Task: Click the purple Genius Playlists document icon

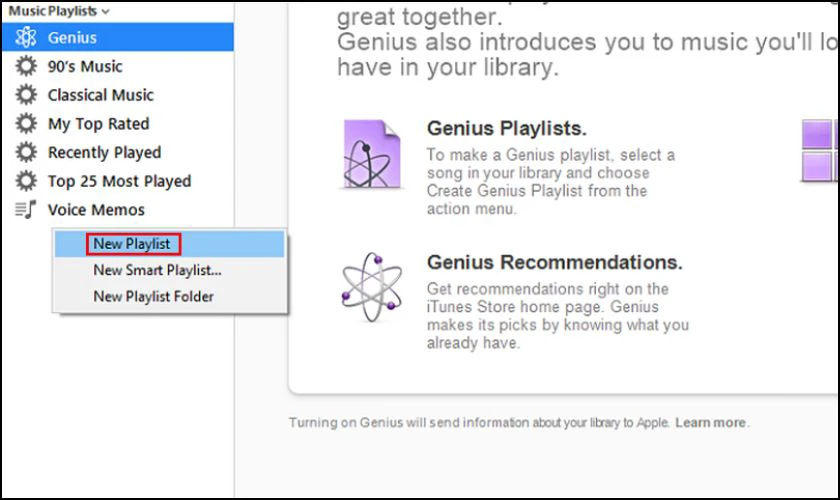Action: pyautogui.click(x=371, y=154)
